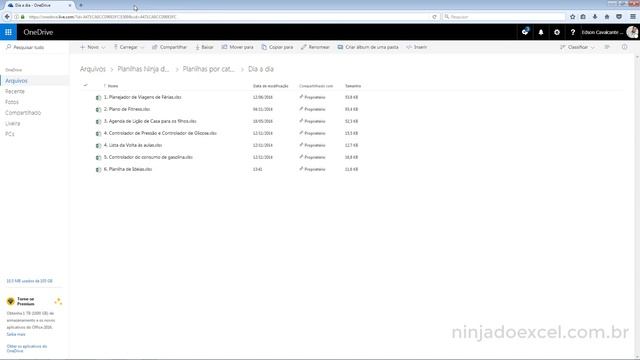Viewport: 640px width, 360px height.
Task: Click the Renomear button
Action: (315, 47)
